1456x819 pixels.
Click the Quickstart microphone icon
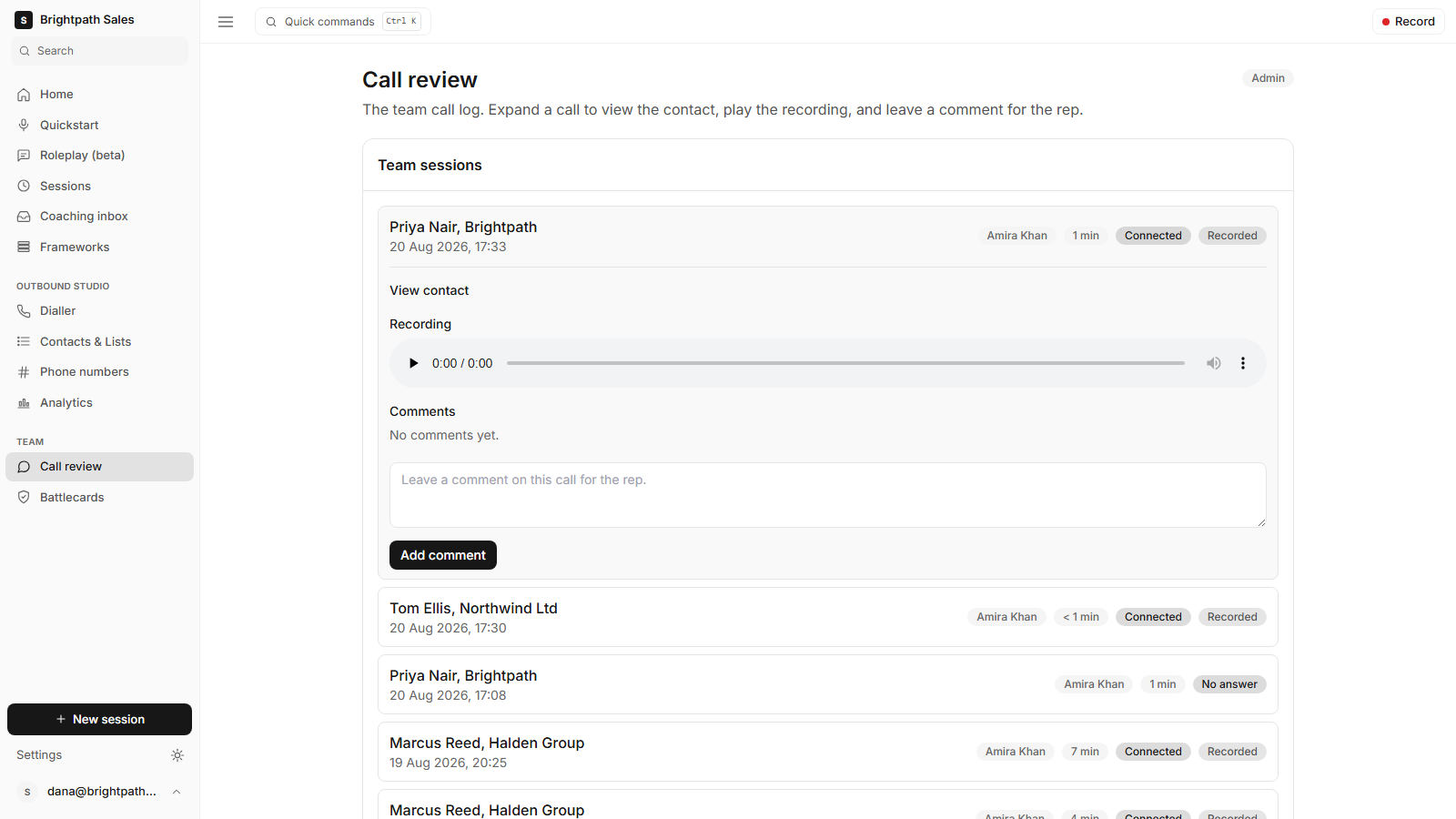24,125
